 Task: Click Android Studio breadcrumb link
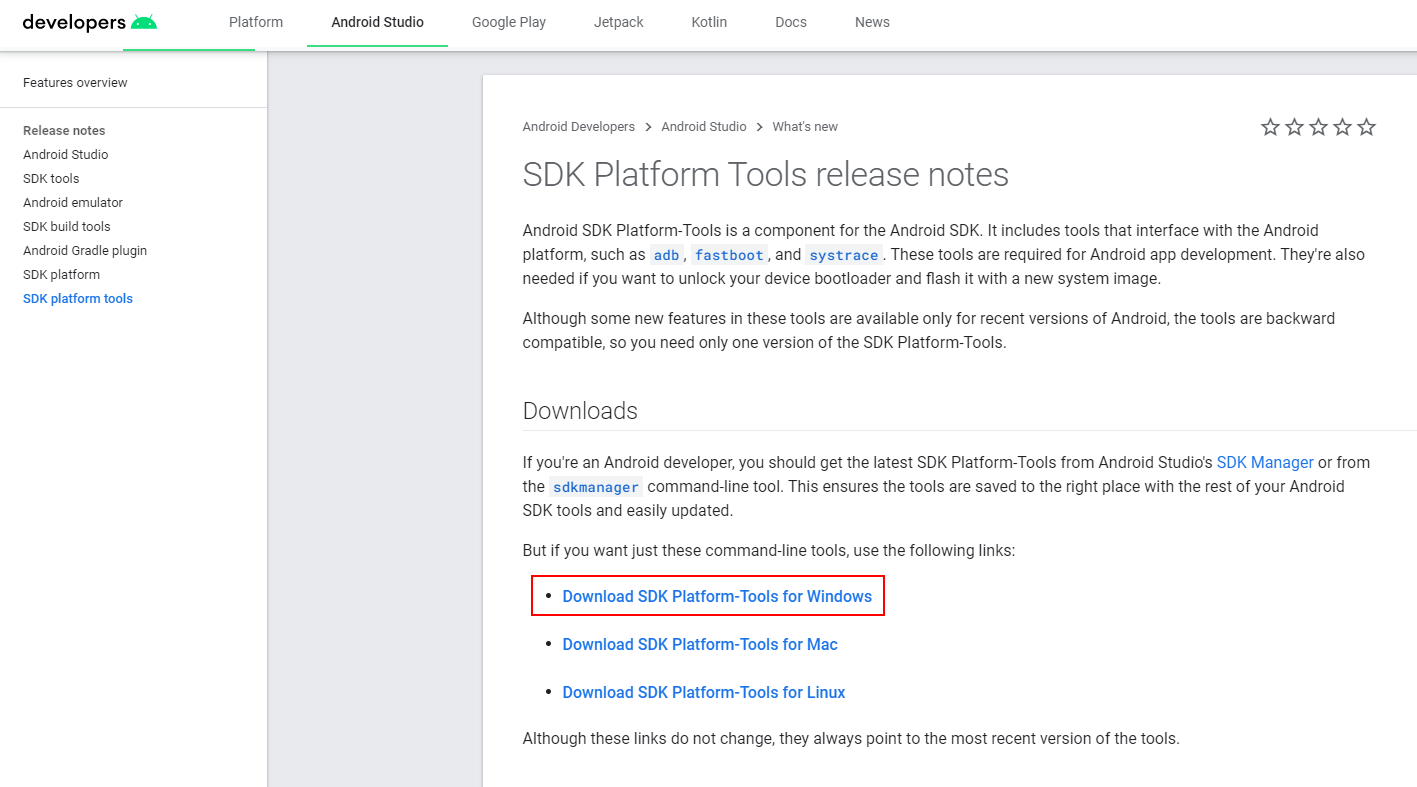click(704, 127)
